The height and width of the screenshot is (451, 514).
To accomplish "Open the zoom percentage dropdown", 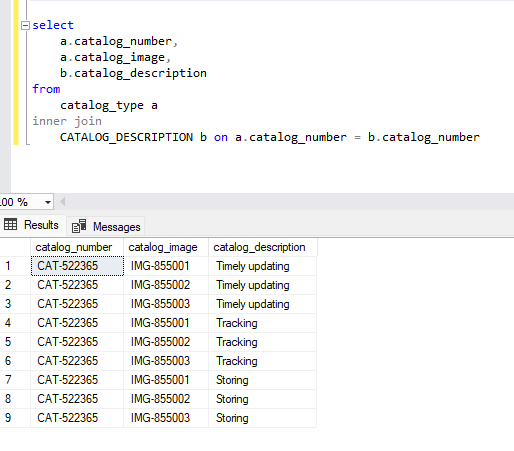I will click(48, 202).
